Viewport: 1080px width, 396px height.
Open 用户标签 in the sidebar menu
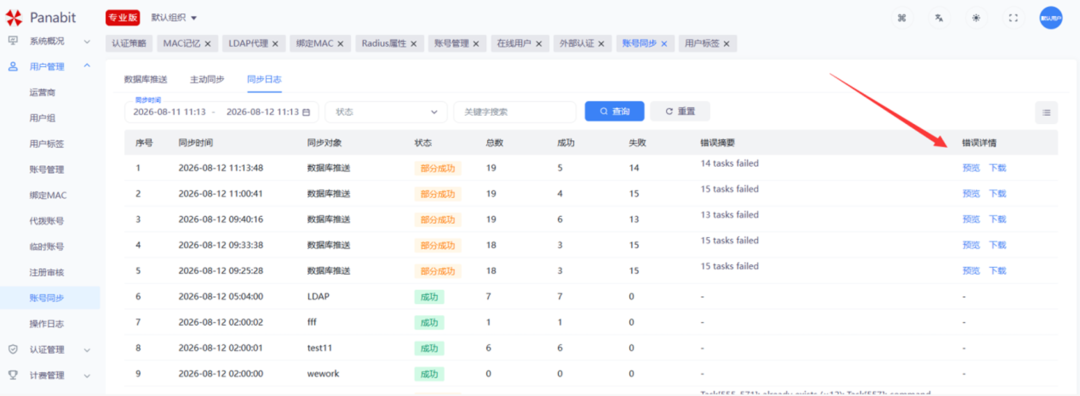point(47,144)
